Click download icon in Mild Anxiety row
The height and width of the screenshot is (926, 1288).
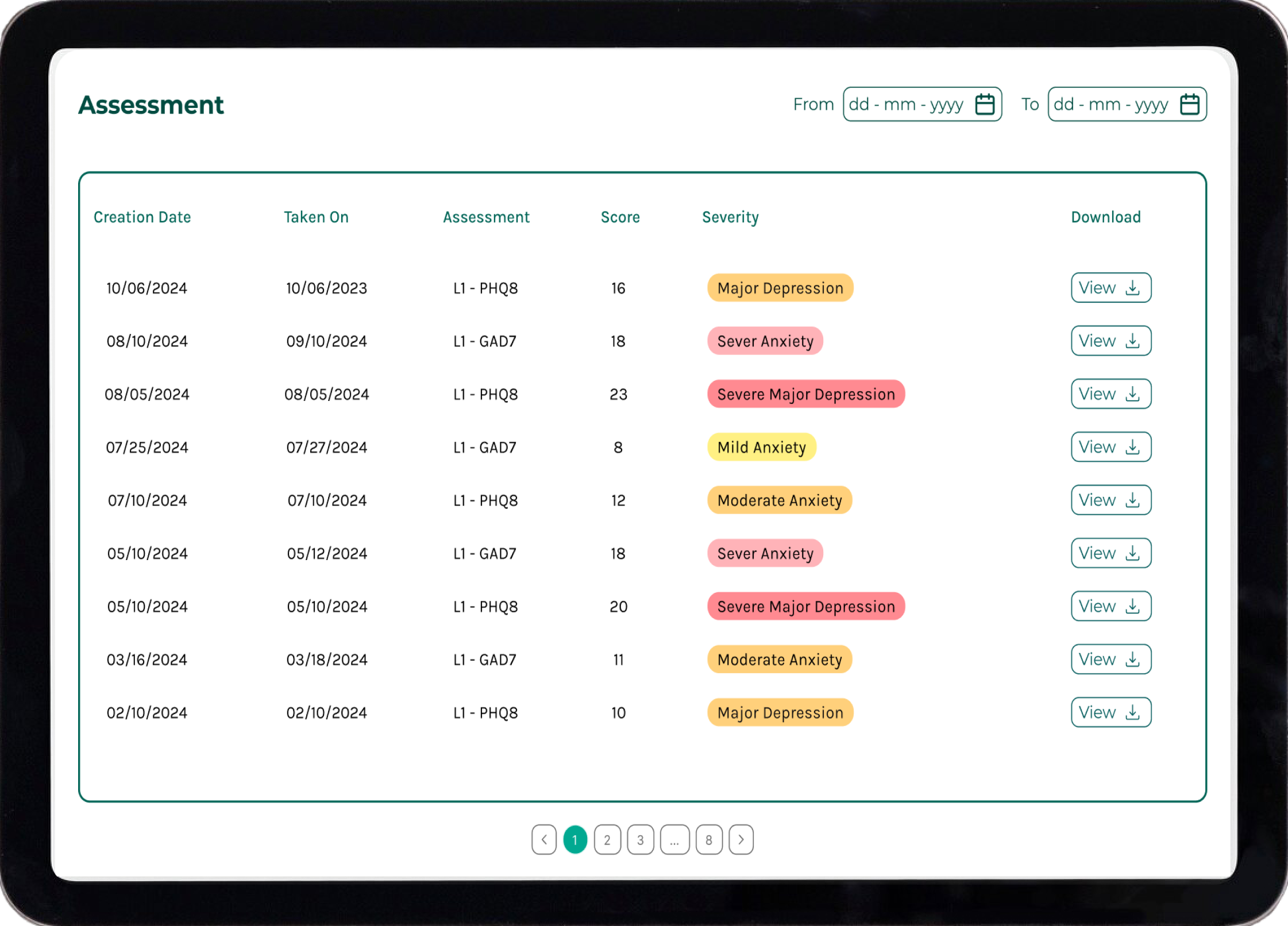tap(1132, 447)
